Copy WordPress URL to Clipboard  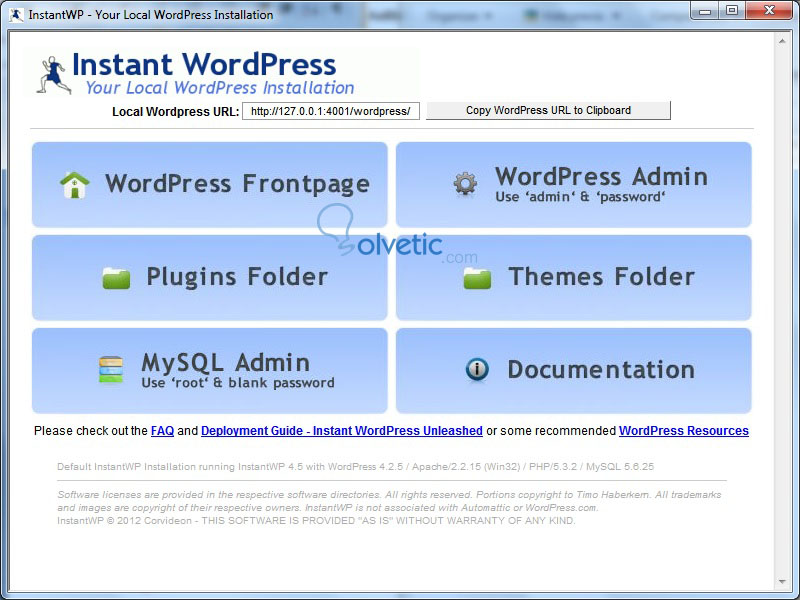(x=548, y=111)
